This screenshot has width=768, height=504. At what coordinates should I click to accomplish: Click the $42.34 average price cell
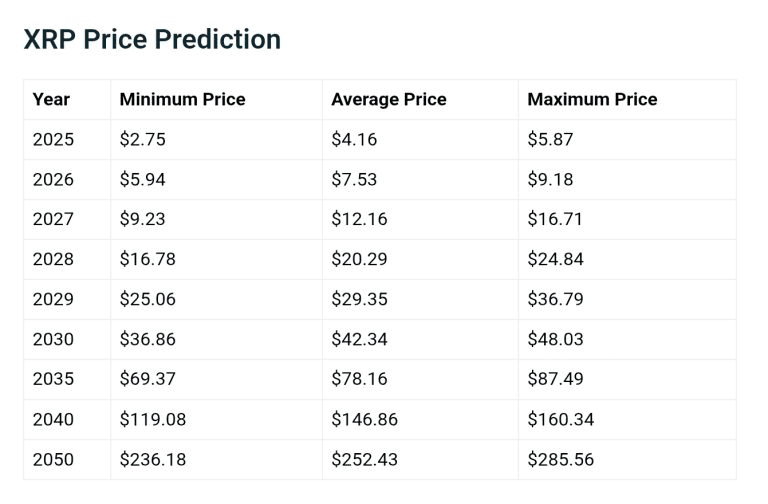[x=359, y=339]
